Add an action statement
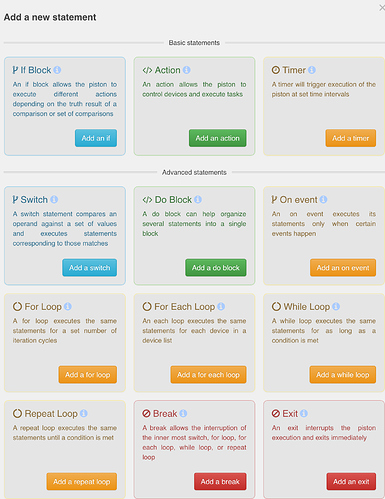 tap(218, 138)
